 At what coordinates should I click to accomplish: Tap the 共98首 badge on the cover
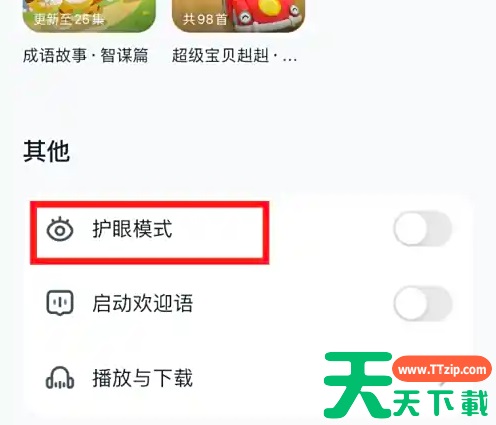205,19
